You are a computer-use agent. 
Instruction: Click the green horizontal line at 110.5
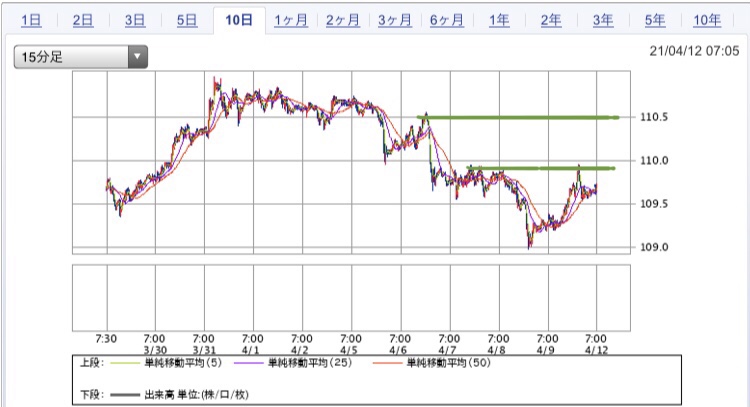pyautogui.click(x=520, y=118)
